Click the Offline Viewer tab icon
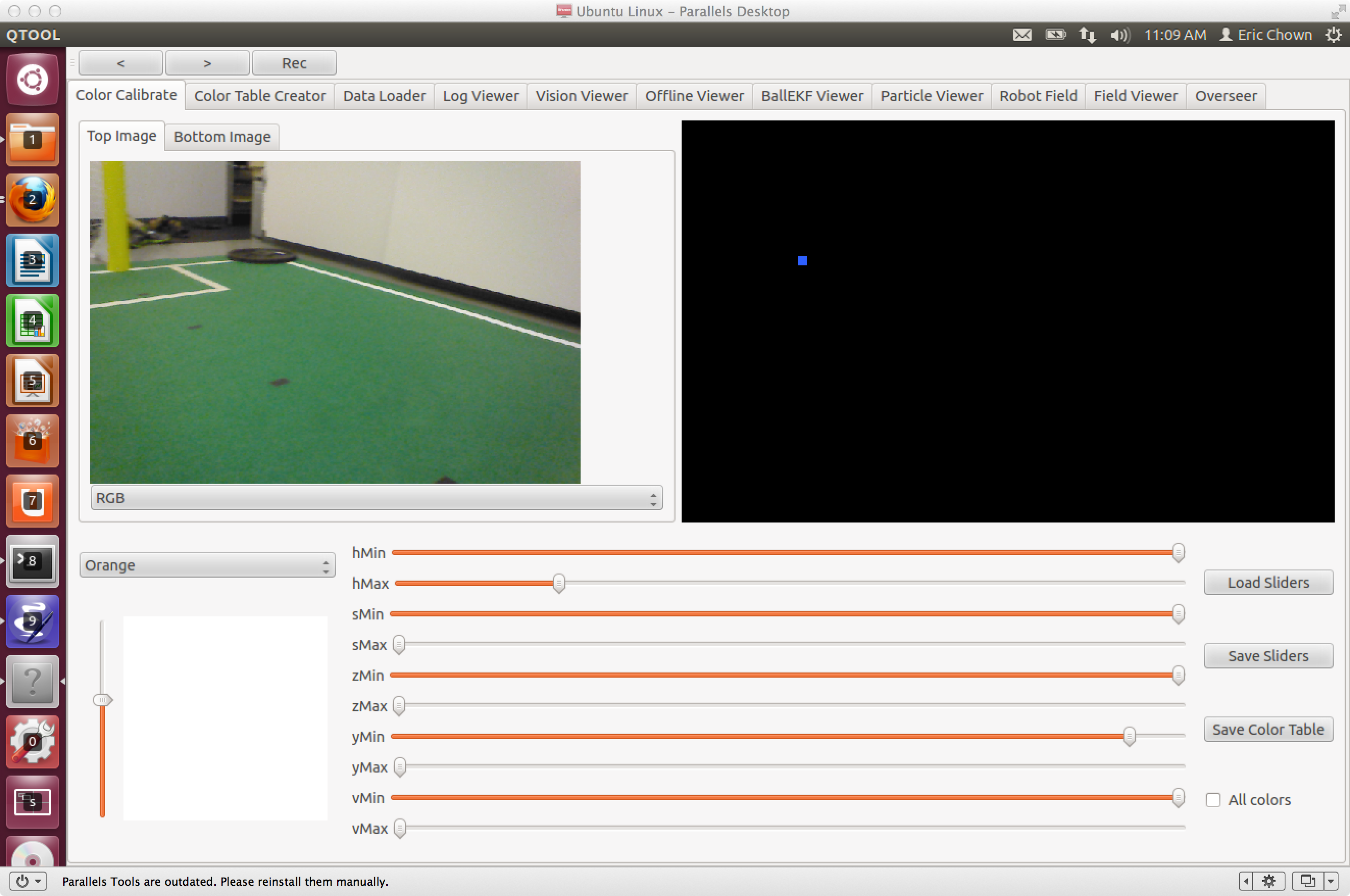This screenshot has width=1350, height=896. (x=695, y=96)
